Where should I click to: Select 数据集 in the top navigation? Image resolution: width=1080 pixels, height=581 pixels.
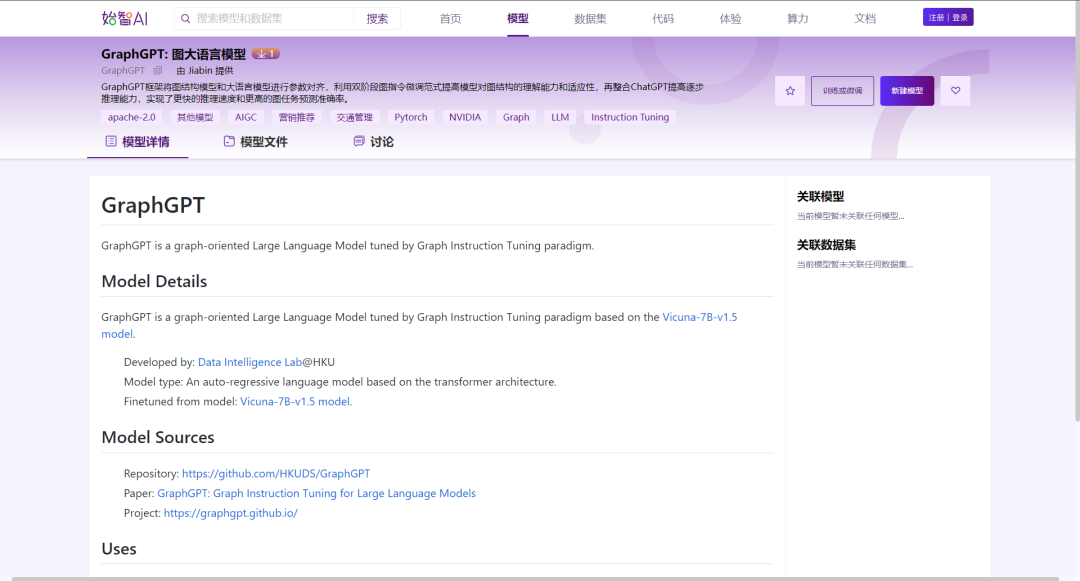[x=590, y=17]
